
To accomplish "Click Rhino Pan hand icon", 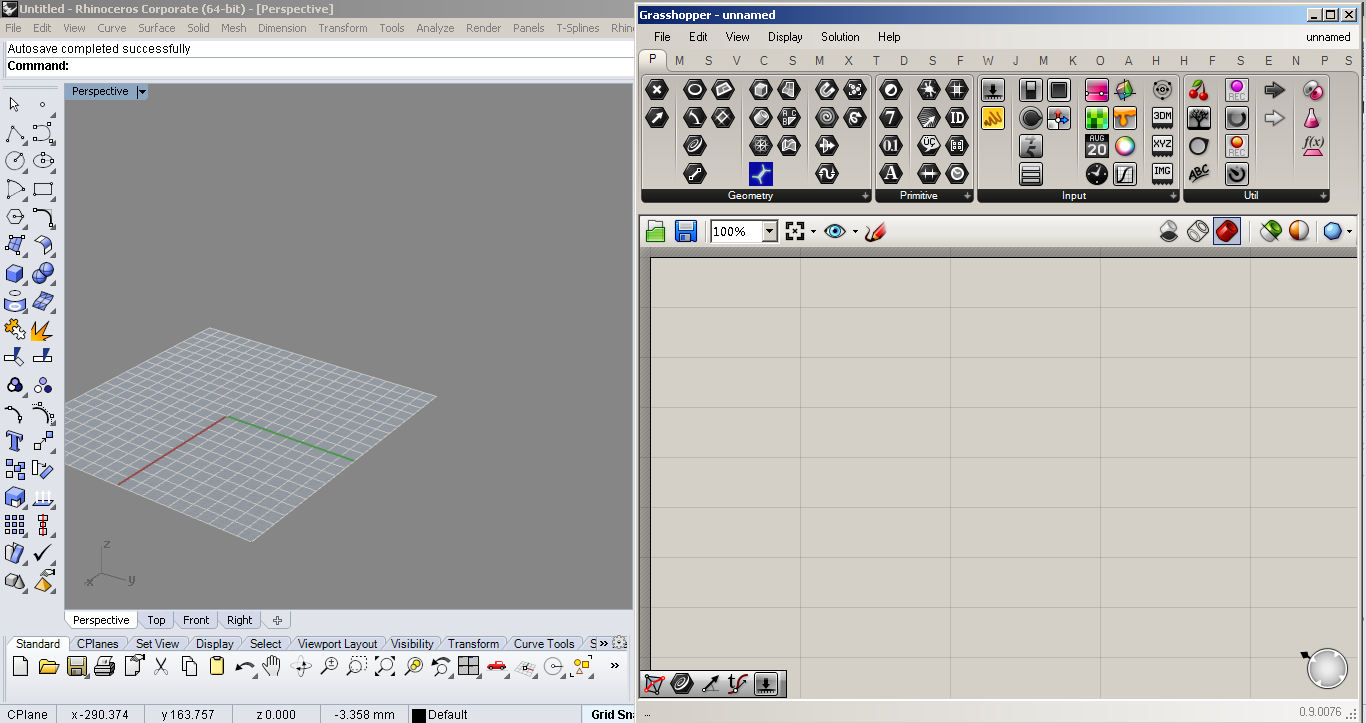I will (272, 666).
